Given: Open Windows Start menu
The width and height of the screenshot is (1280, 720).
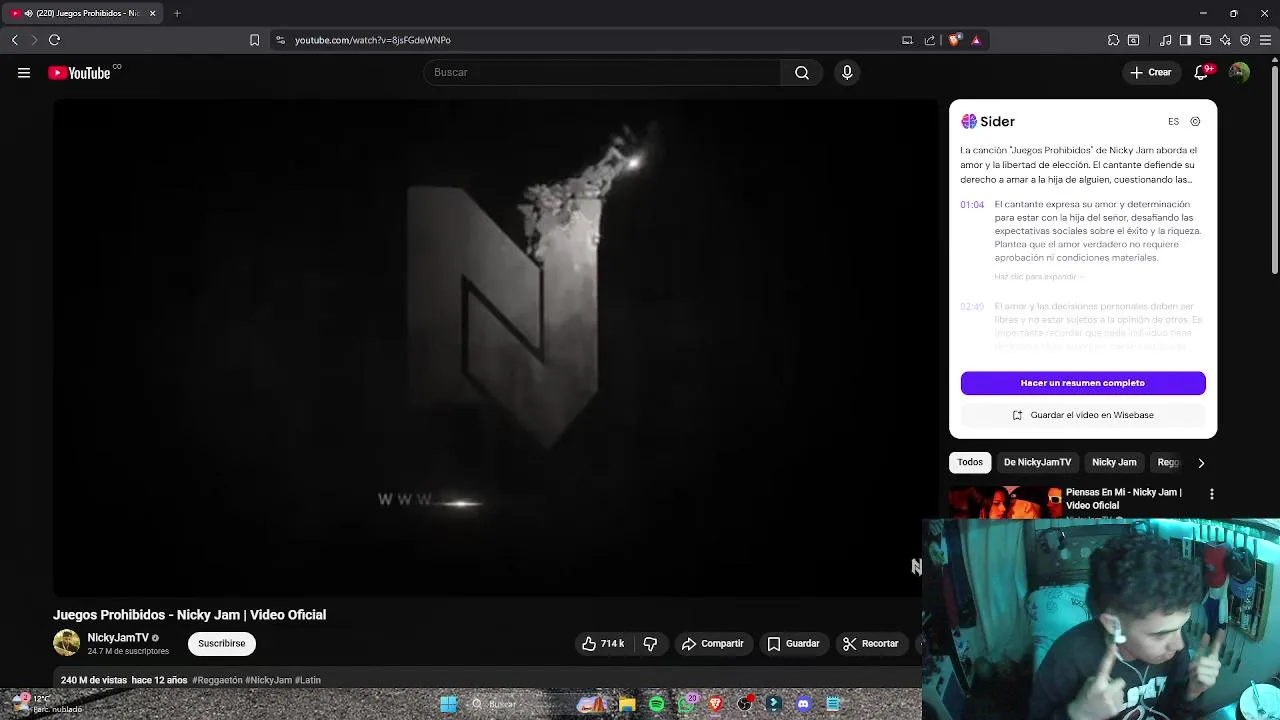Looking at the screenshot, I should pyautogui.click(x=448, y=704).
